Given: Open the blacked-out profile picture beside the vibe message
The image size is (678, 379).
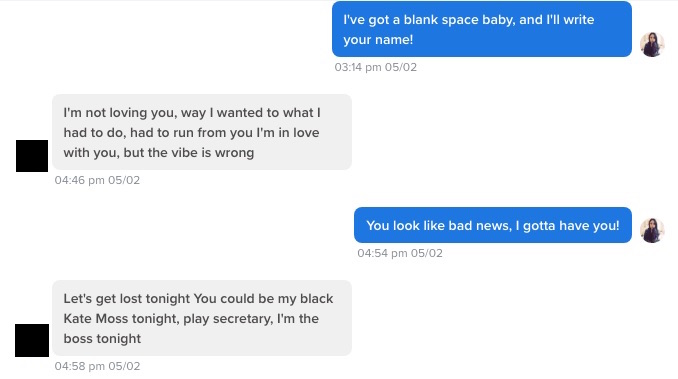Looking at the screenshot, I should coord(32,156).
